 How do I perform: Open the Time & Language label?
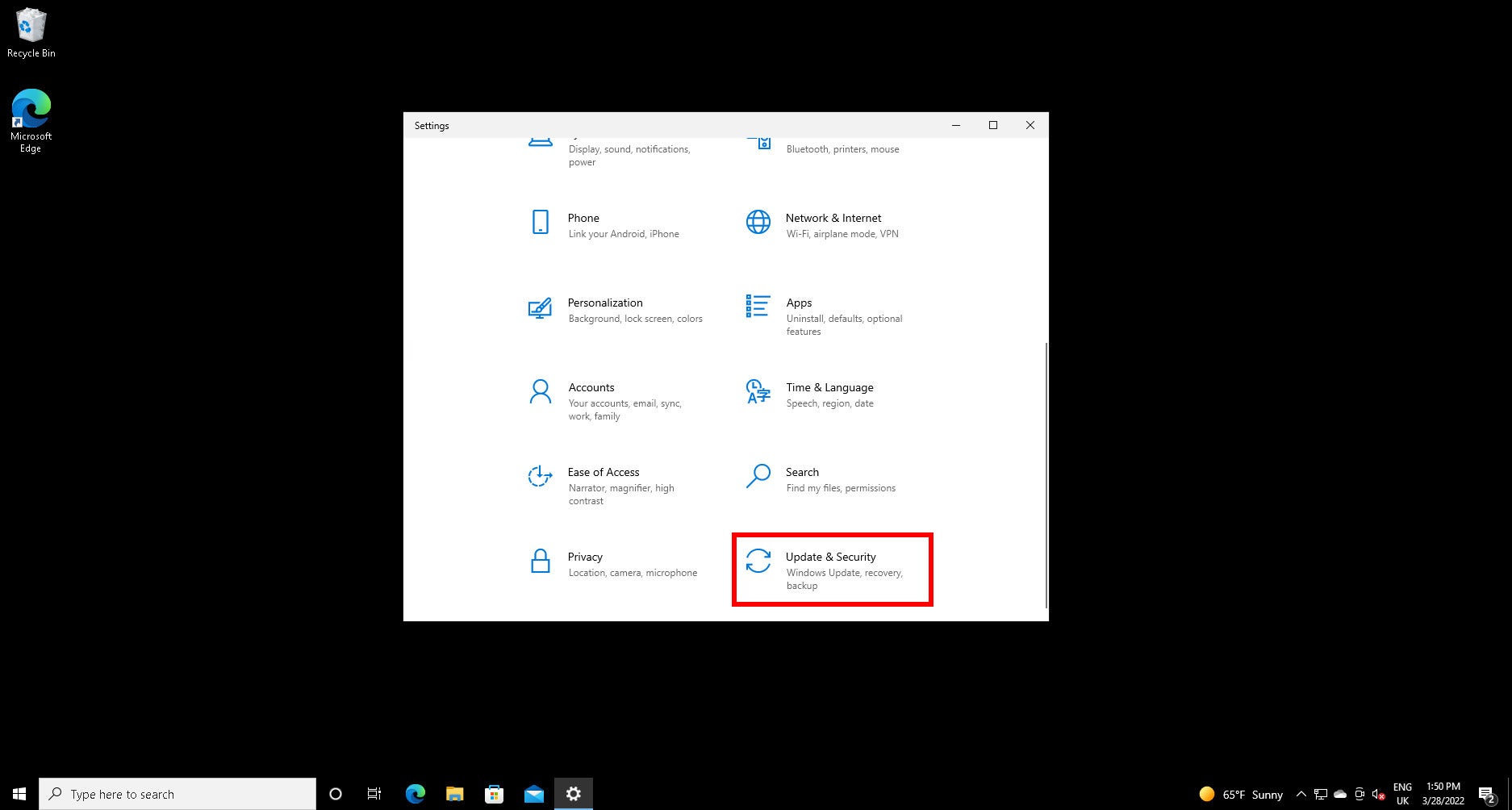point(829,387)
